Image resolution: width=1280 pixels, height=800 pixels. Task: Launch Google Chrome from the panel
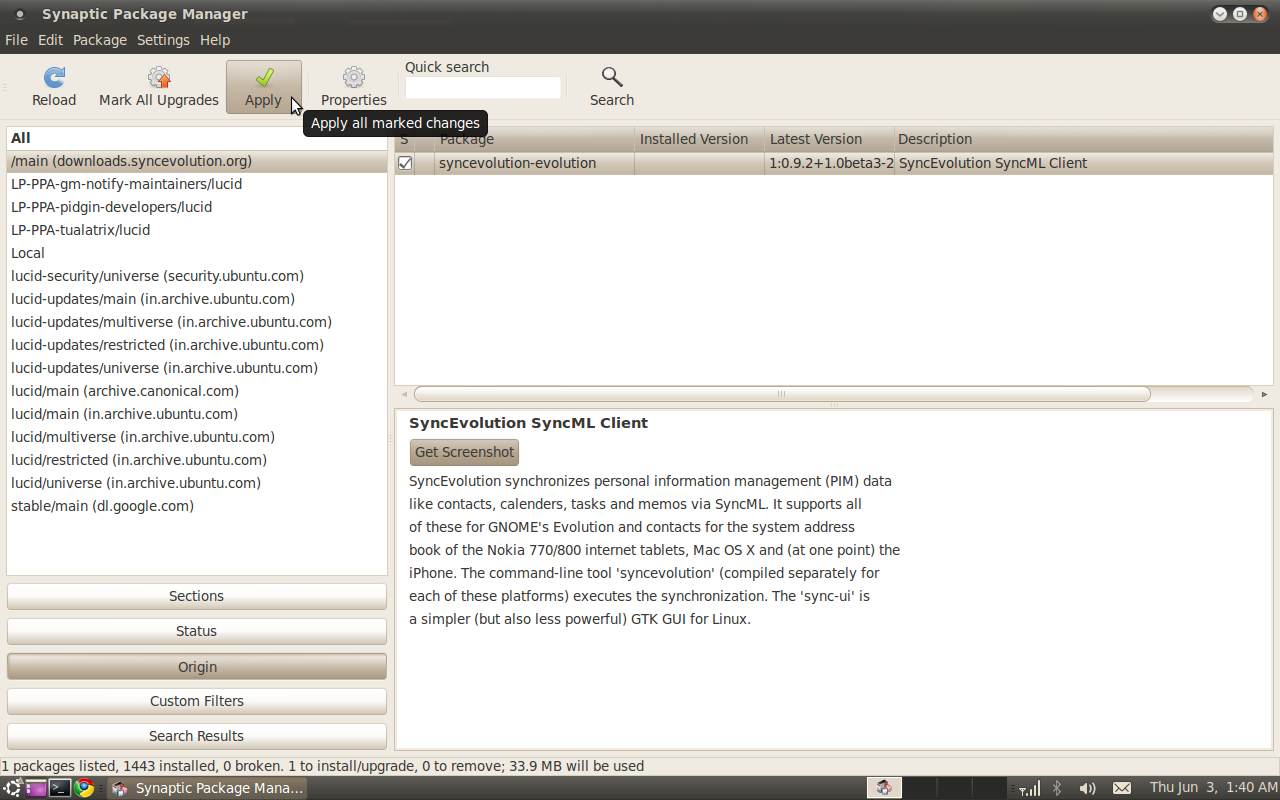click(84, 788)
